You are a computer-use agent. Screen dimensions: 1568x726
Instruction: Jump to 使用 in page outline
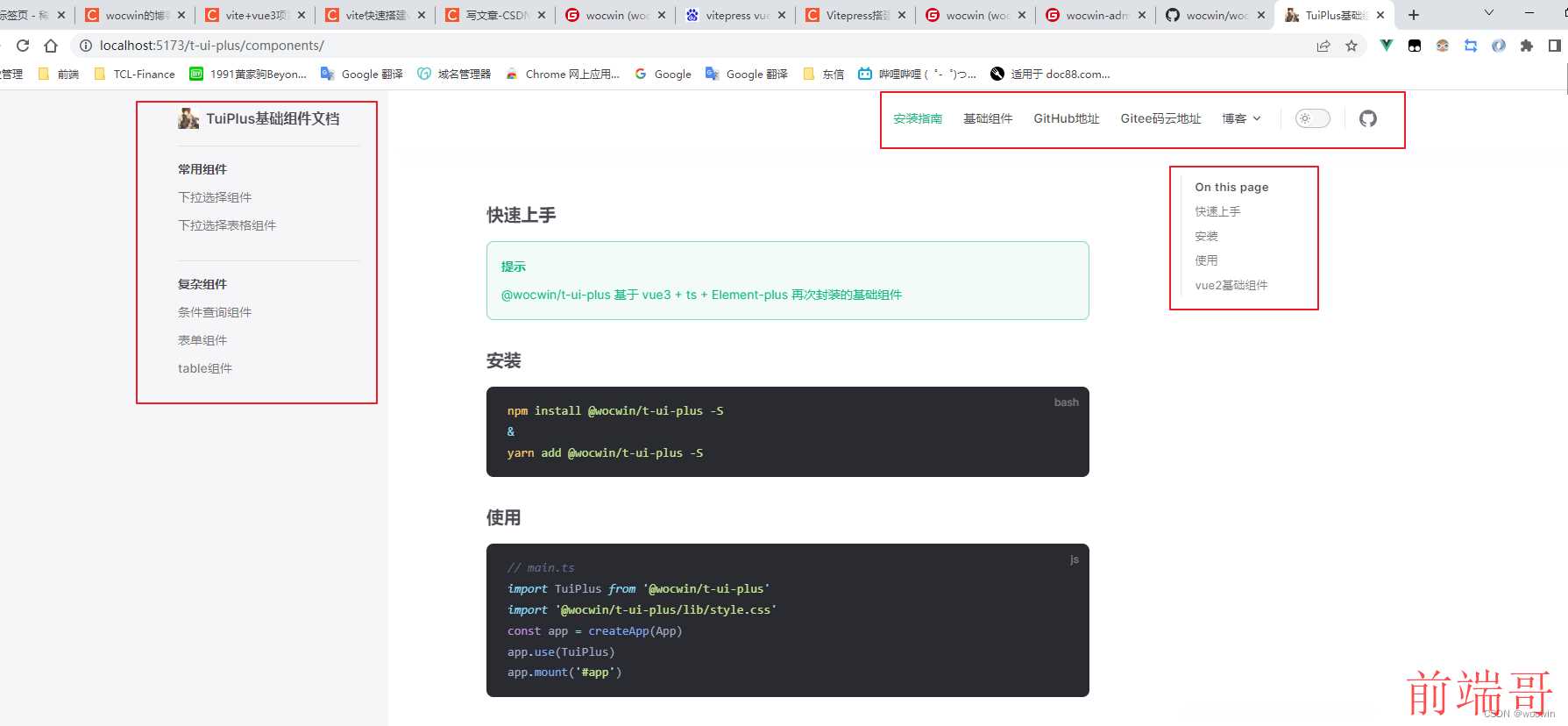coord(1206,260)
